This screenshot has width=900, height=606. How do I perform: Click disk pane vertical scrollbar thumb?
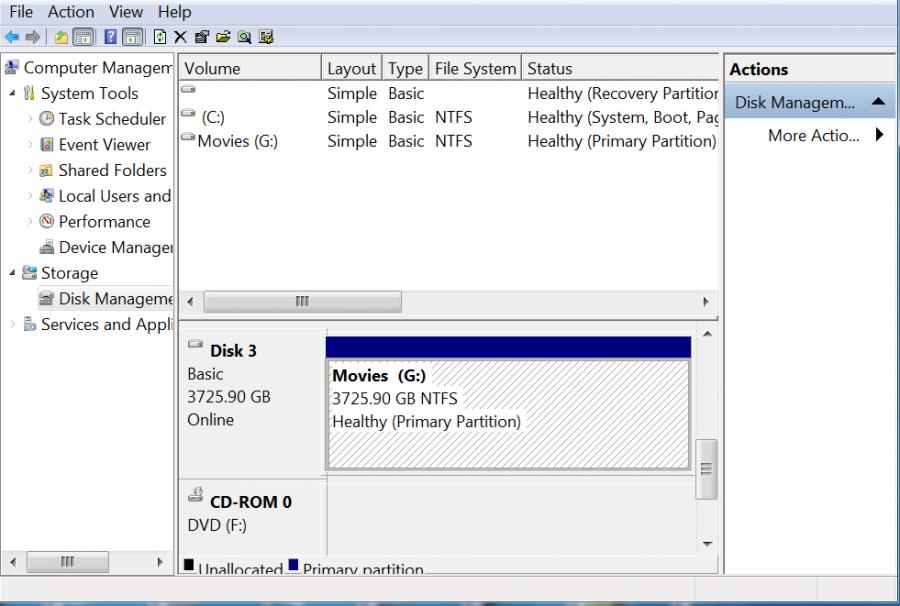(x=707, y=469)
